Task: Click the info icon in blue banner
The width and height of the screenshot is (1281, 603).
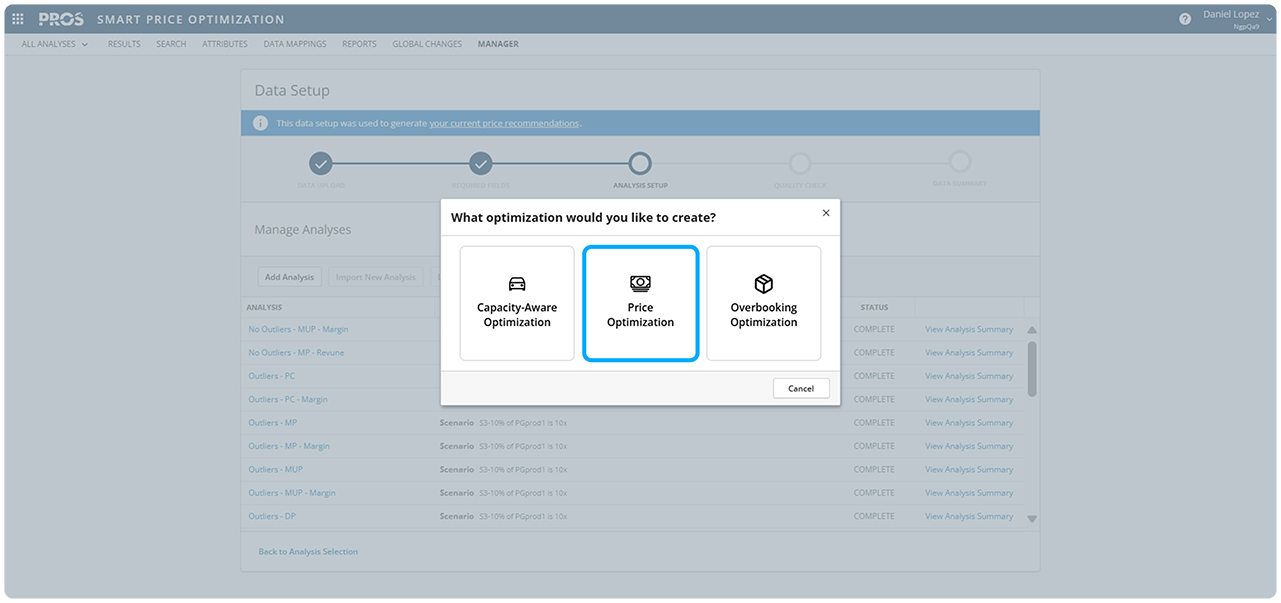Action: click(260, 123)
